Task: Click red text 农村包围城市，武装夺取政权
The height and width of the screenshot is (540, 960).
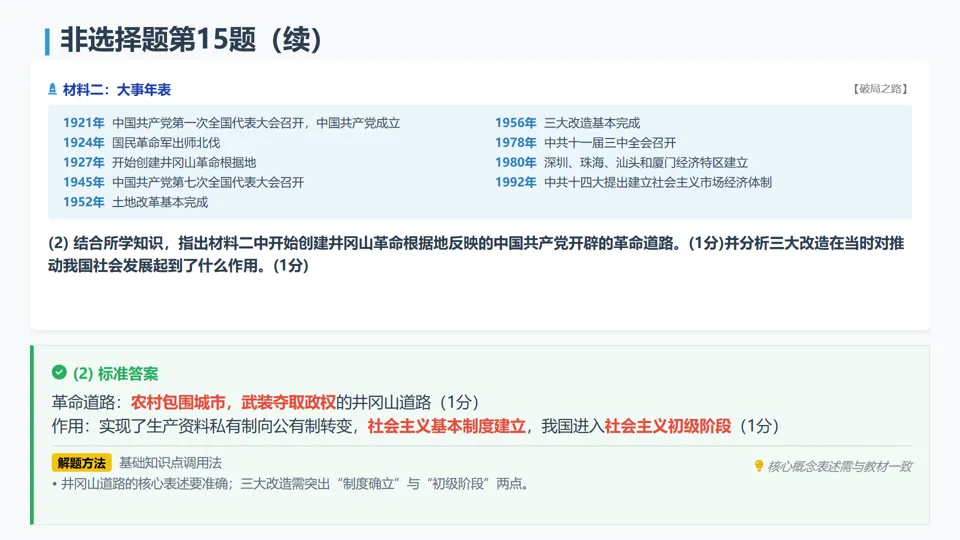Action: (233, 402)
